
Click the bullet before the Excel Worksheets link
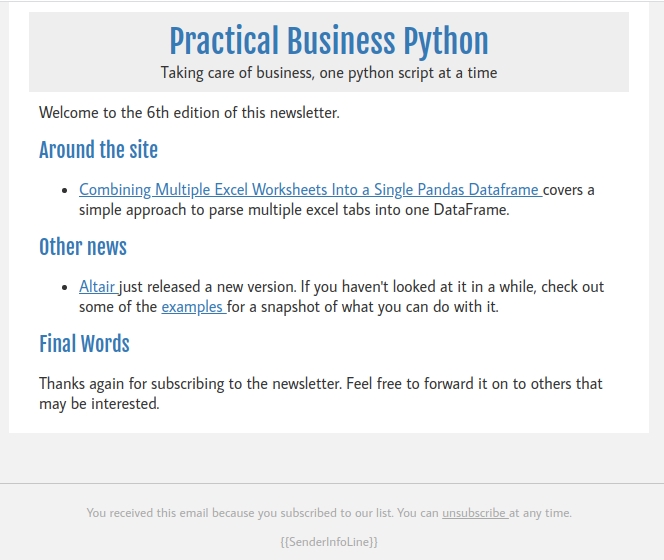pos(65,190)
